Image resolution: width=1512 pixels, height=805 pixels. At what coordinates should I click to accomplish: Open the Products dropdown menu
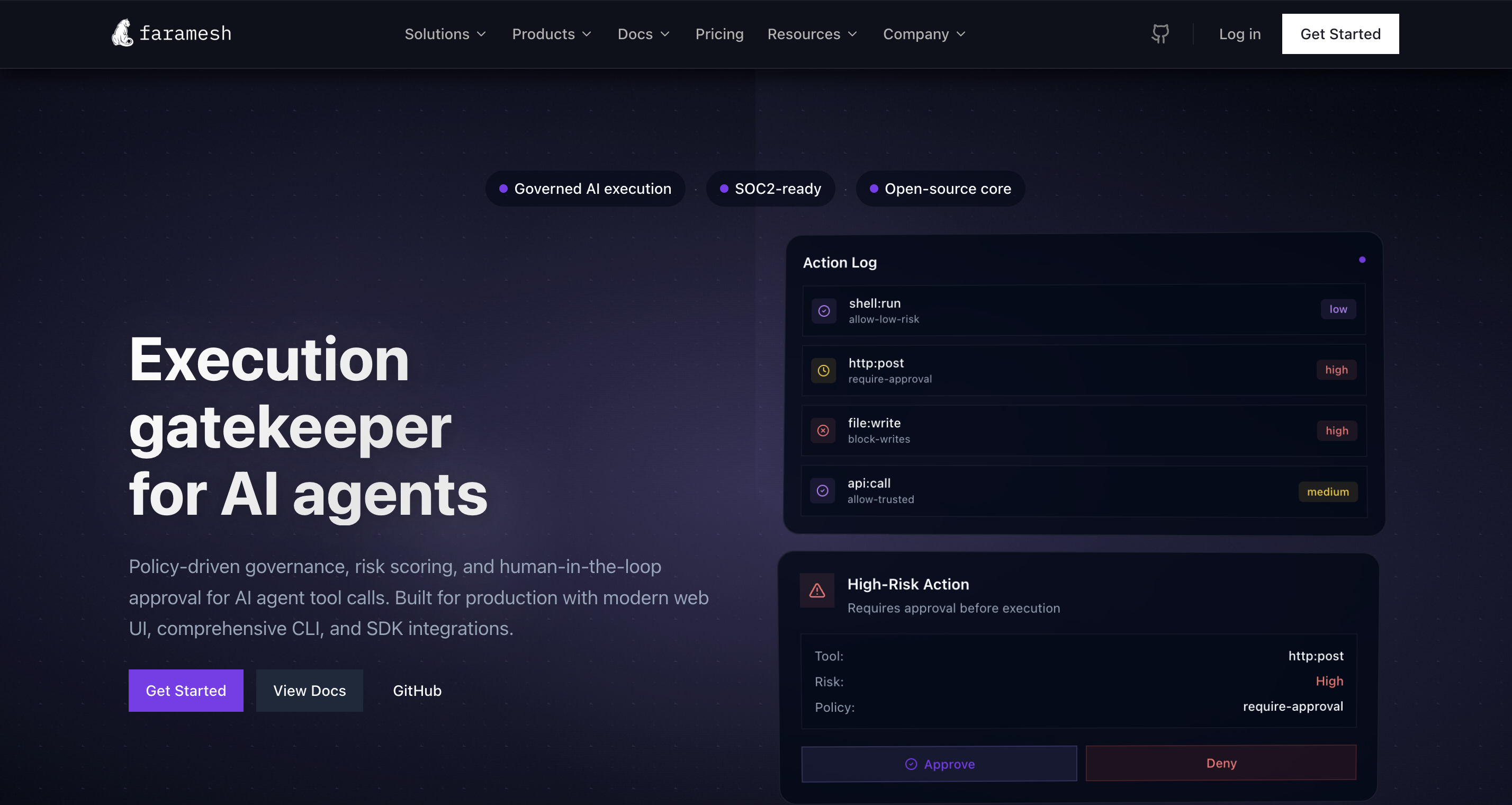click(x=551, y=34)
